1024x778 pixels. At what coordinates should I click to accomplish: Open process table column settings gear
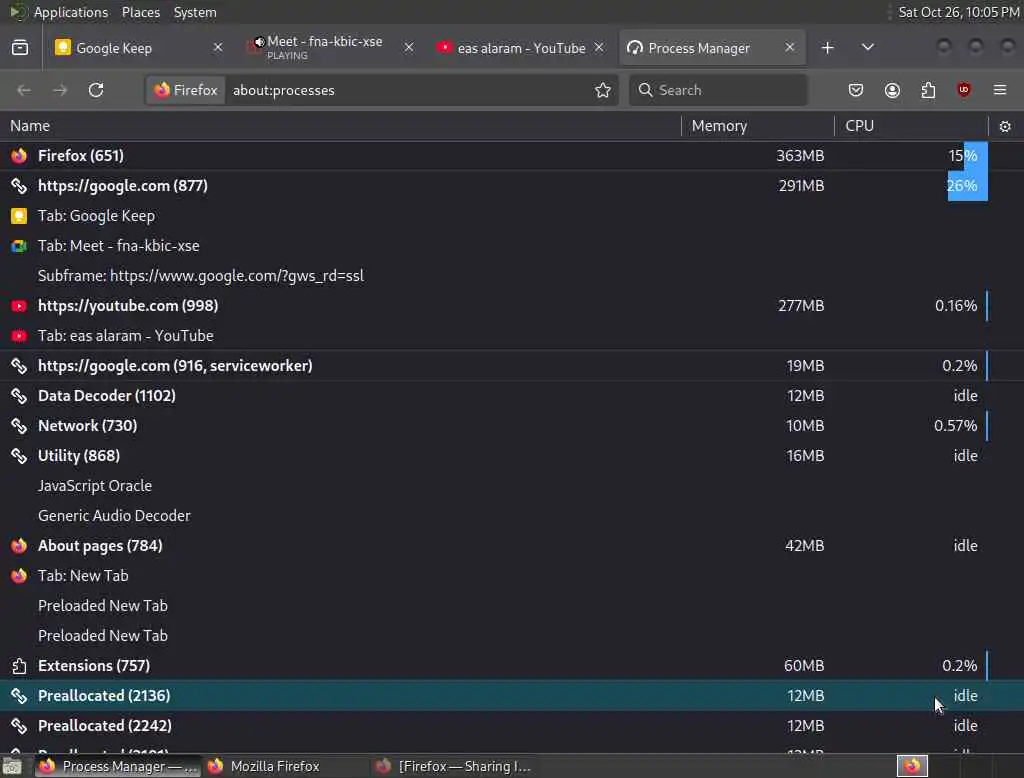pos(1005,127)
